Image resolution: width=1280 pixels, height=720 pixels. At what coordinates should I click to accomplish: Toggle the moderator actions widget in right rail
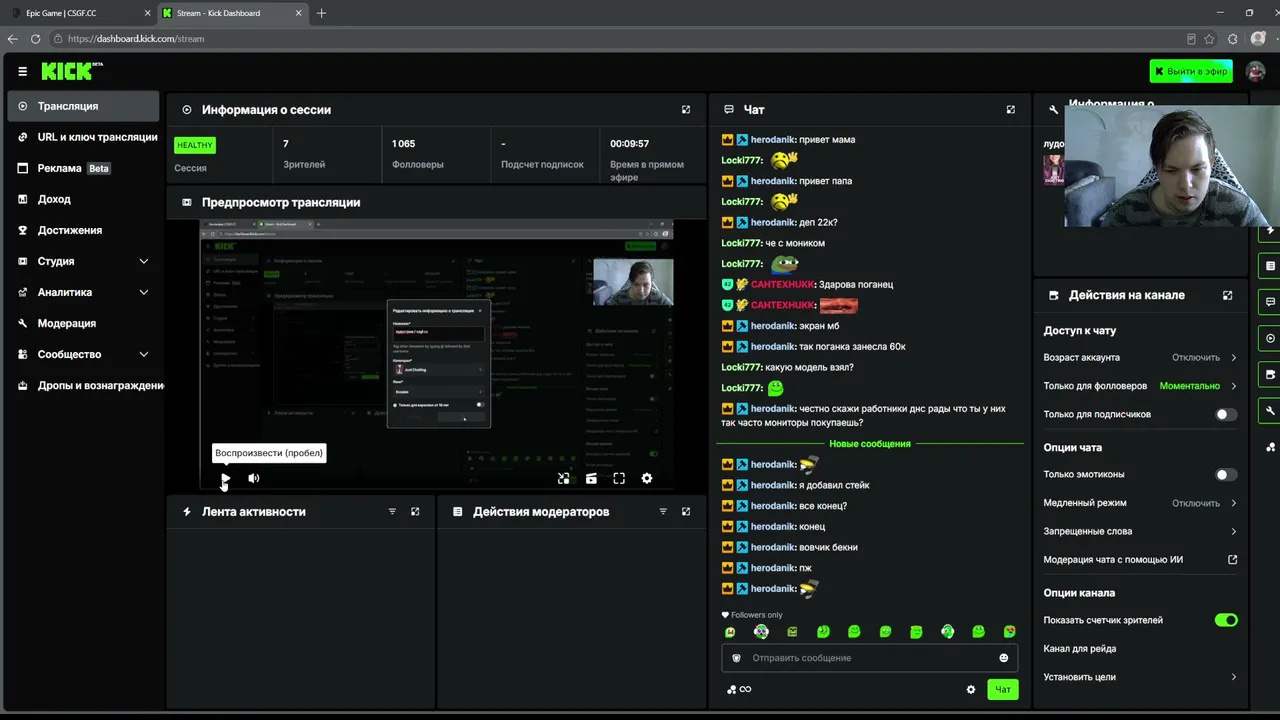tap(1270, 266)
